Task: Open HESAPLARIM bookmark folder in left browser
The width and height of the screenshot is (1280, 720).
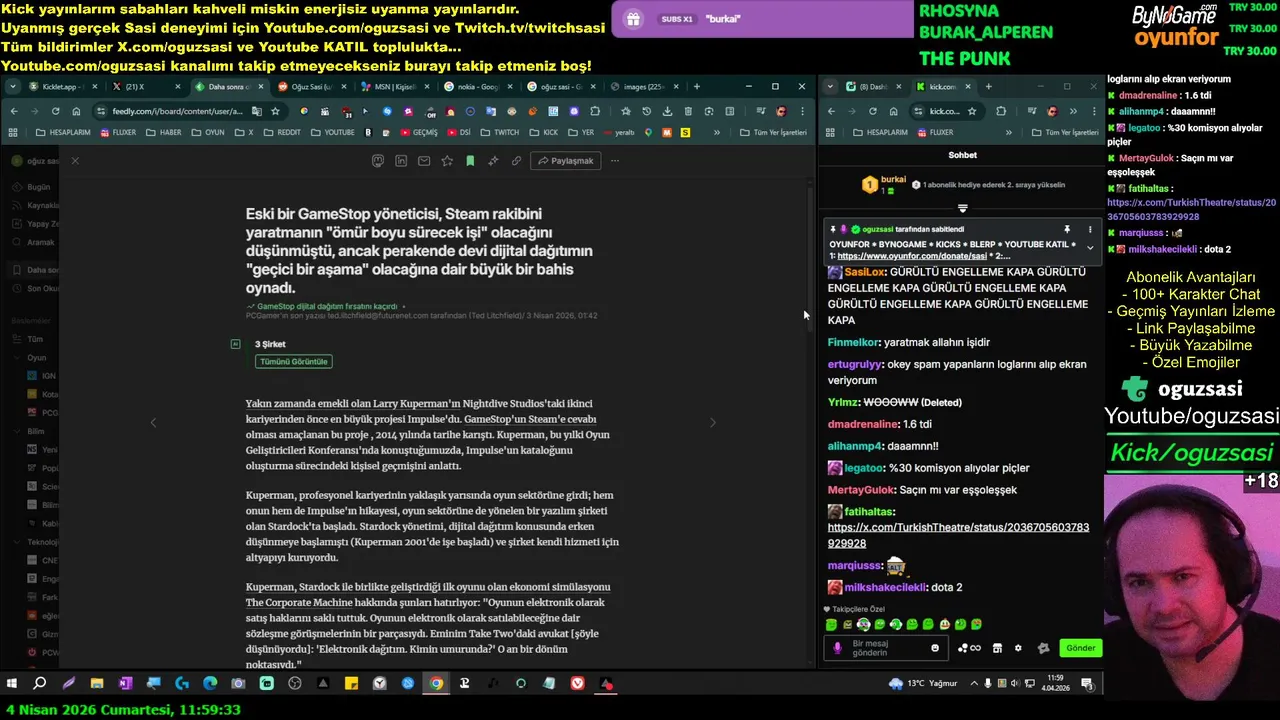Action: pyautogui.click(x=64, y=132)
